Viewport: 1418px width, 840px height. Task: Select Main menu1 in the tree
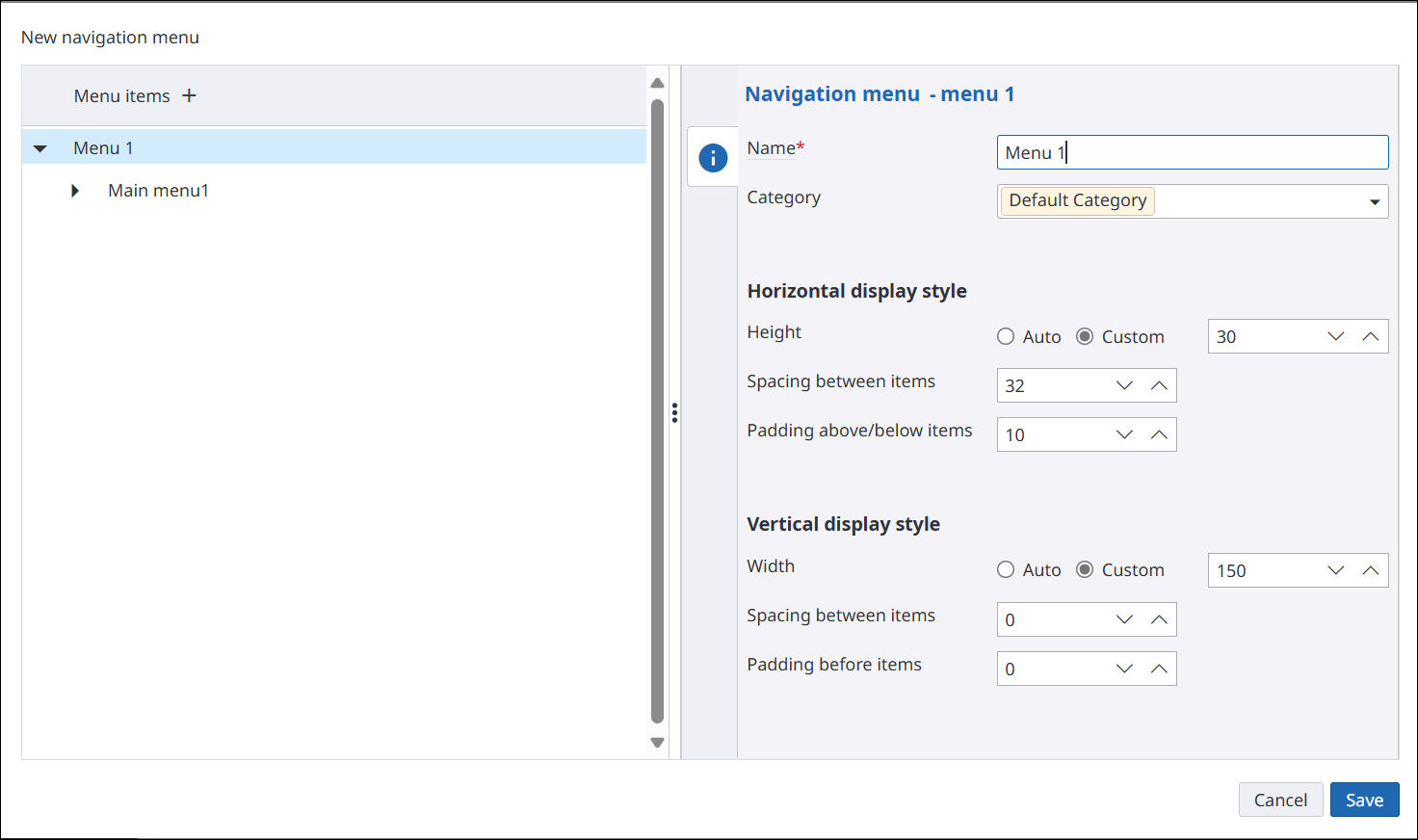point(158,191)
